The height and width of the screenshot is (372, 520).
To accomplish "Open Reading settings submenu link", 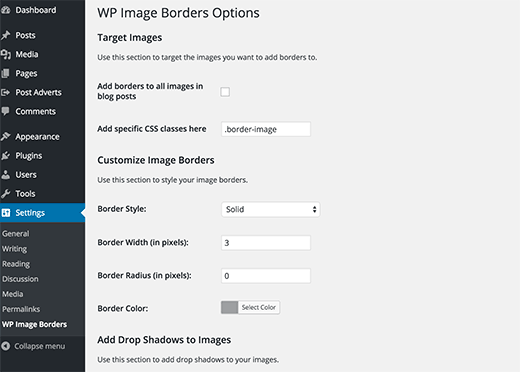I will [16, 264].
